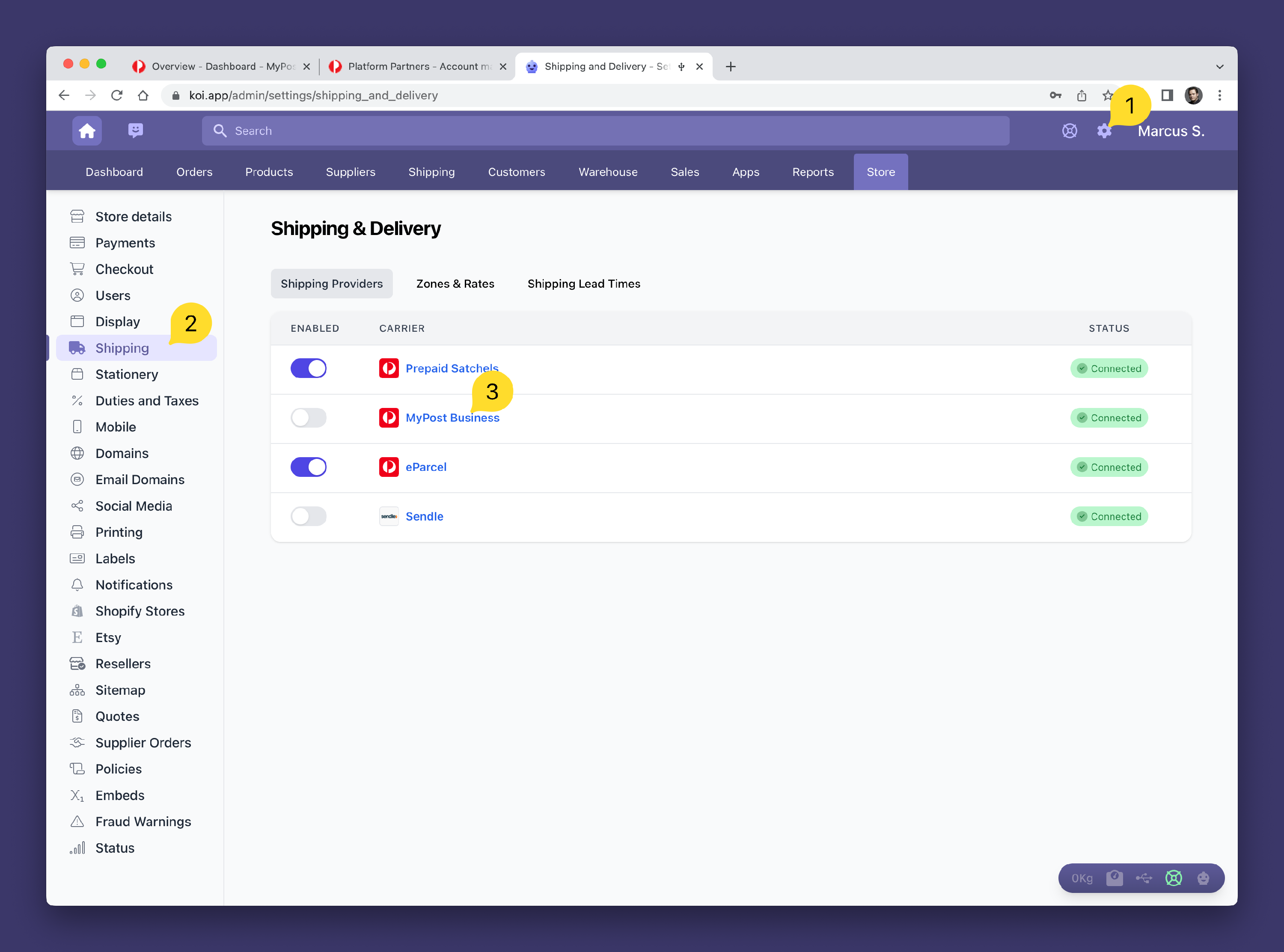
Task: Go to Duties and Taxes settings
Action: pyautogui.click(x=147, y=401)
